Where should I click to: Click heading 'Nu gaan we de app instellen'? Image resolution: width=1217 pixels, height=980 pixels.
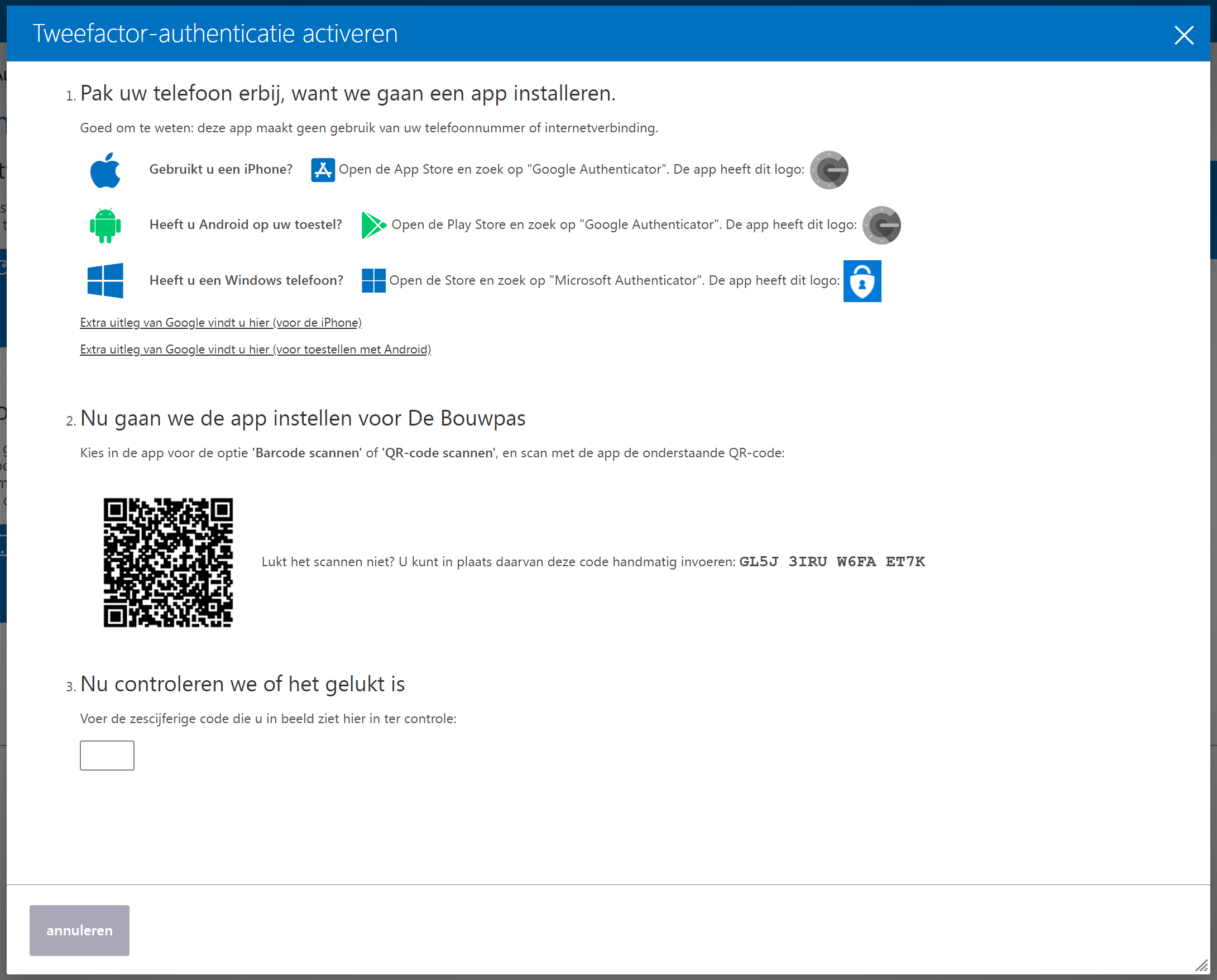coord(303,418)
